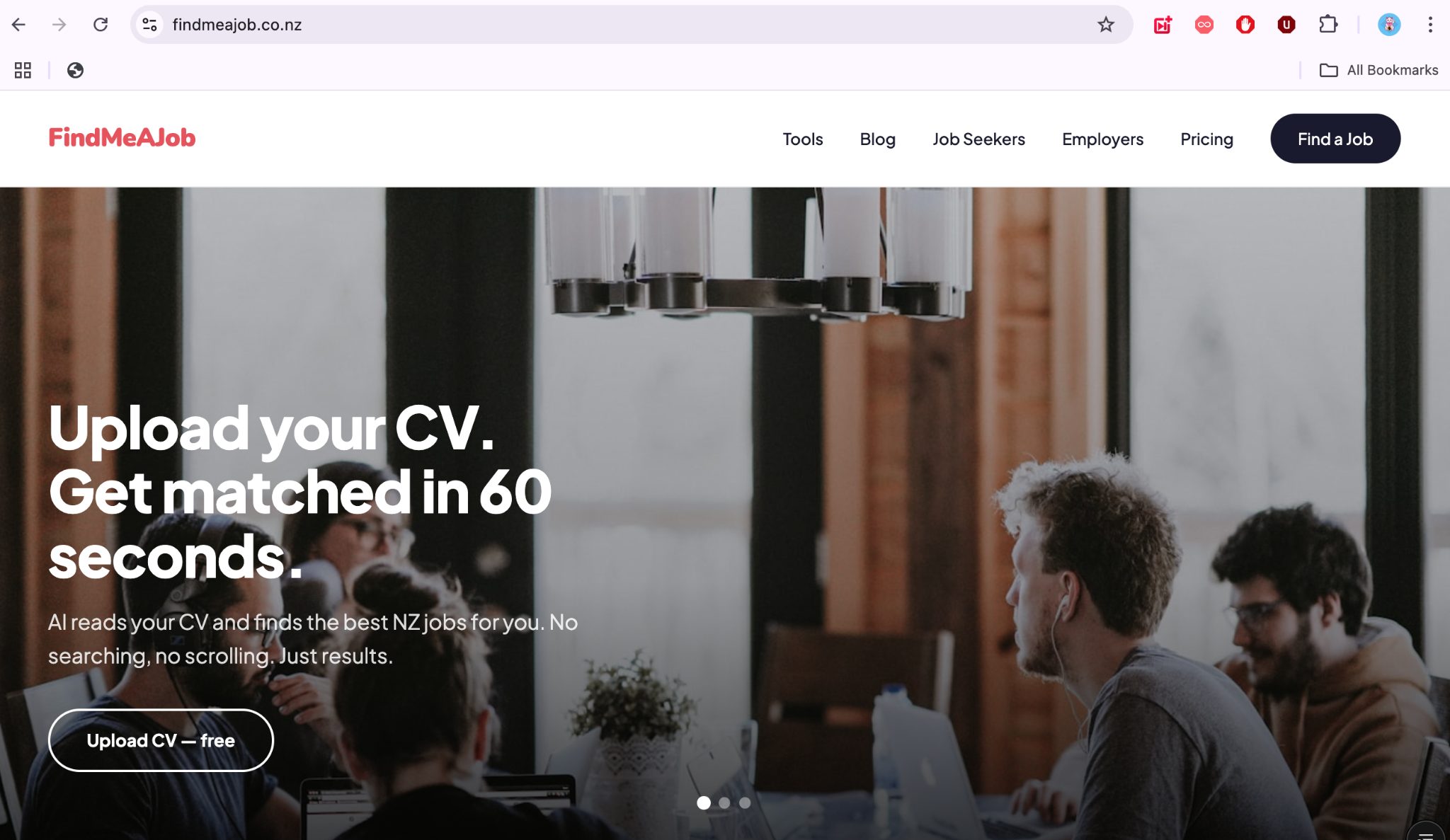Go back to the previous page

click(19, 25)
